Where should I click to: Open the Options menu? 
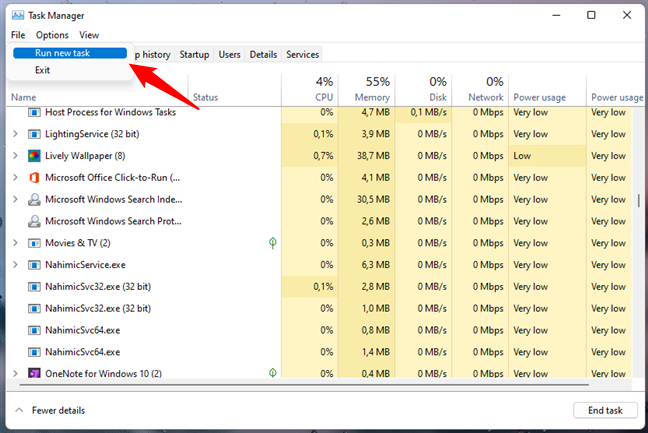[x=52, y=35]
